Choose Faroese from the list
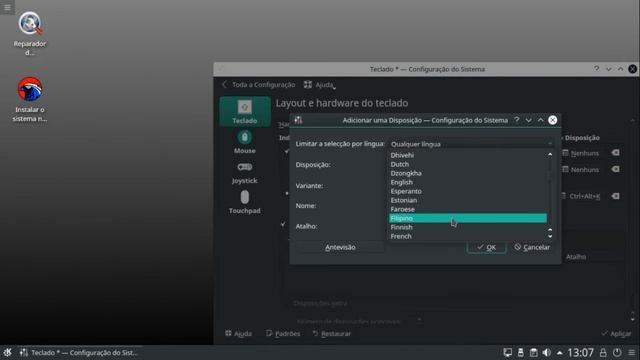Viewport: 640px width, 360px height. click(x=468, y=209)
